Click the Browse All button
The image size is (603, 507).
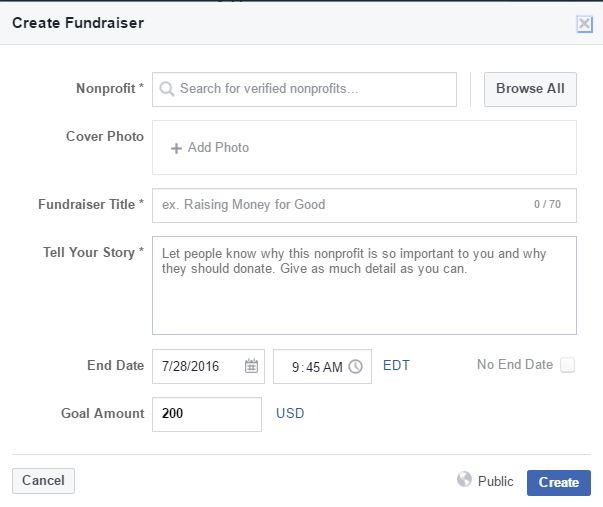click(530, 89)
